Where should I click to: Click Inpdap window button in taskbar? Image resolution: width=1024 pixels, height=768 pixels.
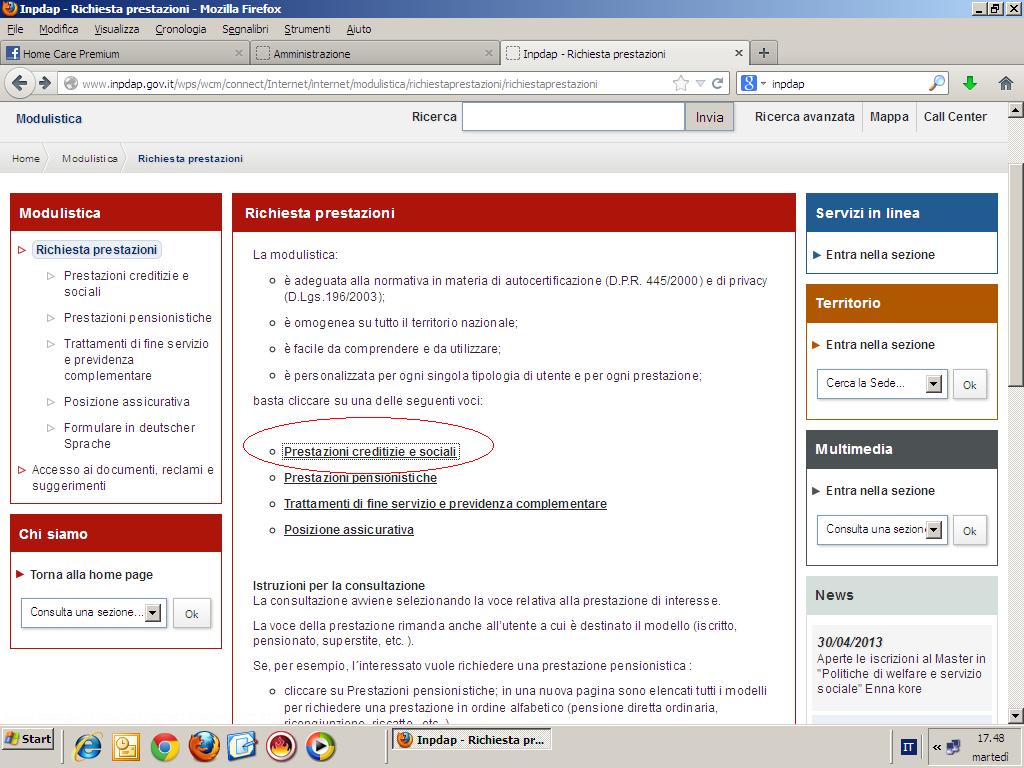pos(473,739)
